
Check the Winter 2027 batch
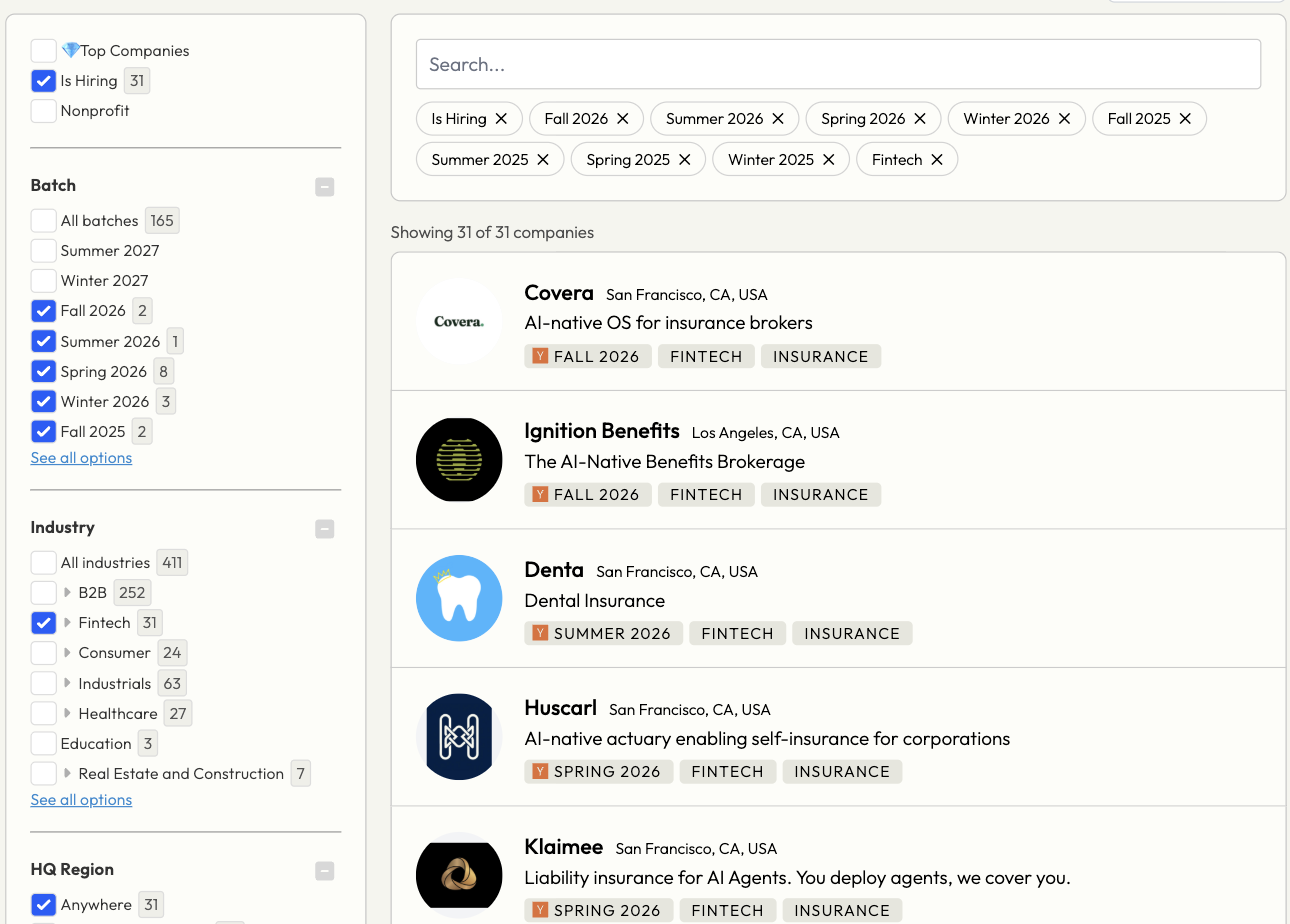(x=43, y=281)
